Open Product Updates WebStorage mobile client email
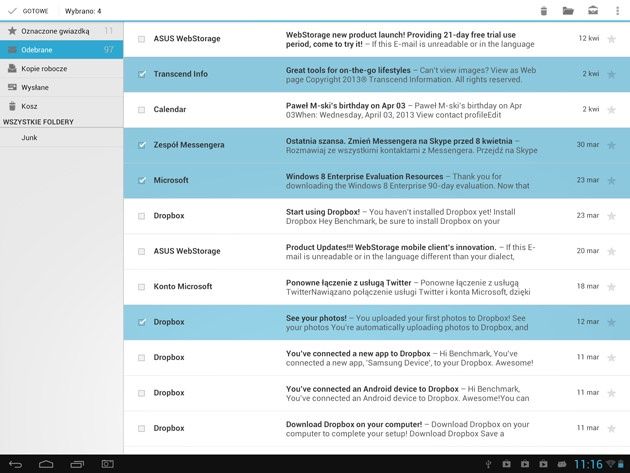This screenshot has height=473, width=630. click(377, 252)
